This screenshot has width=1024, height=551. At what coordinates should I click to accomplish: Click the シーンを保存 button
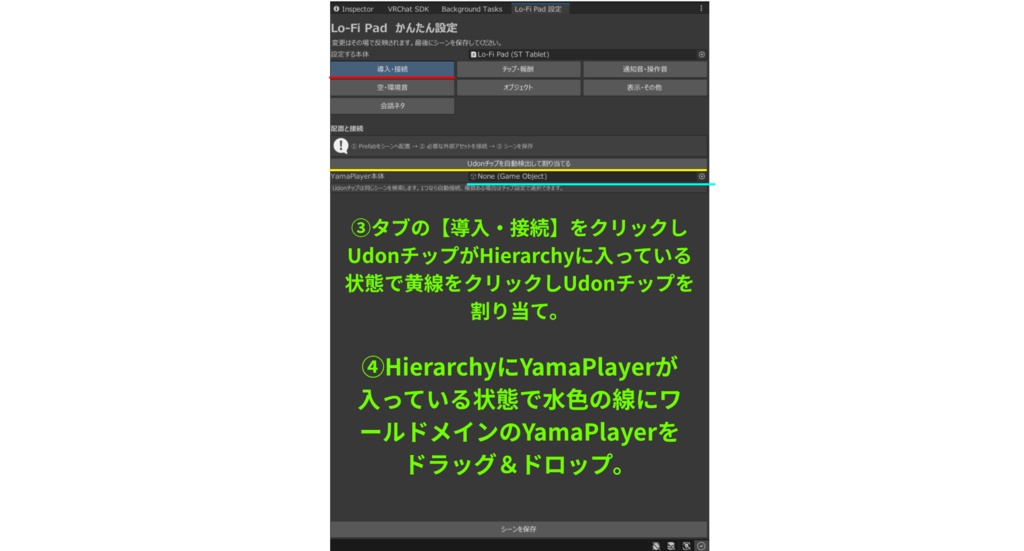pos(519,529)
